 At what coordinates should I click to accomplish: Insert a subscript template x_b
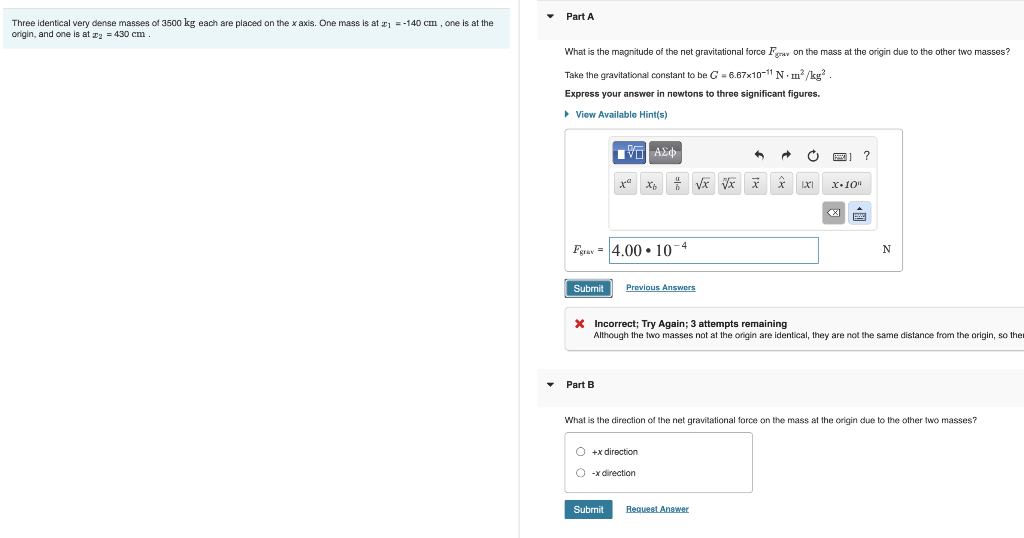(651, 184)
